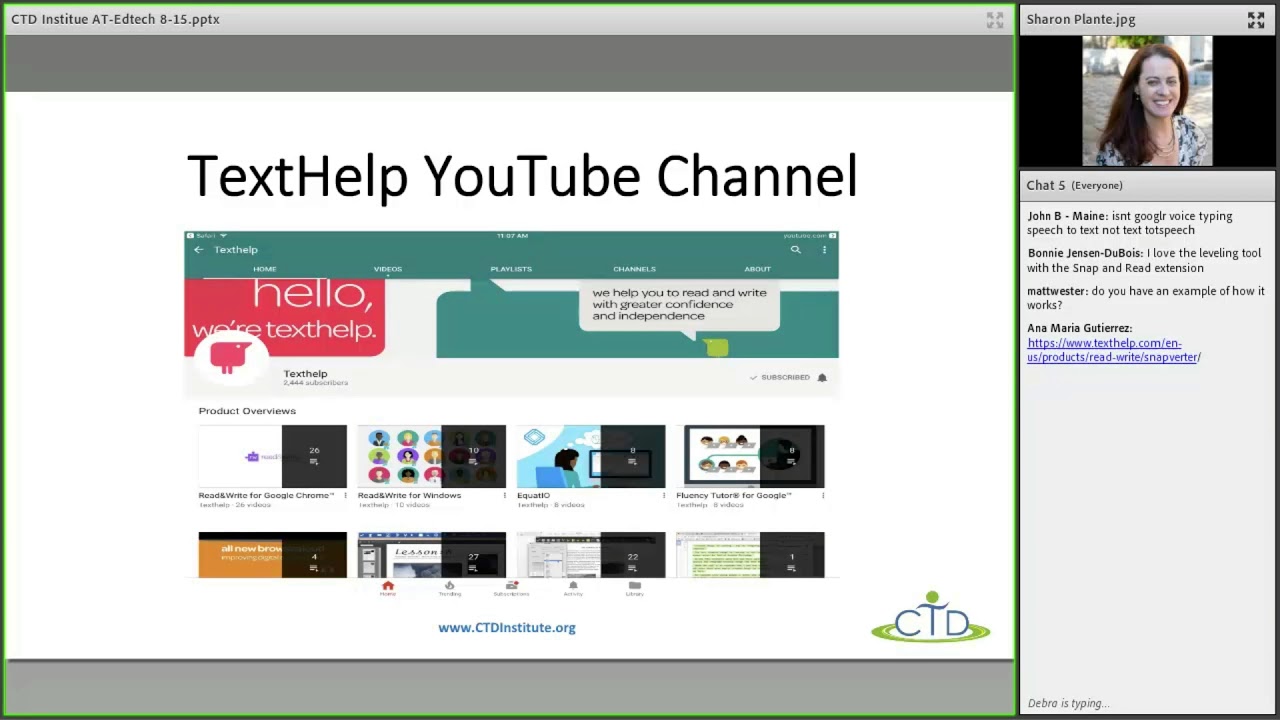1280x720 pixels.
Task: Click fullscreen icon of presentation pod
Action: pos(995,19)
